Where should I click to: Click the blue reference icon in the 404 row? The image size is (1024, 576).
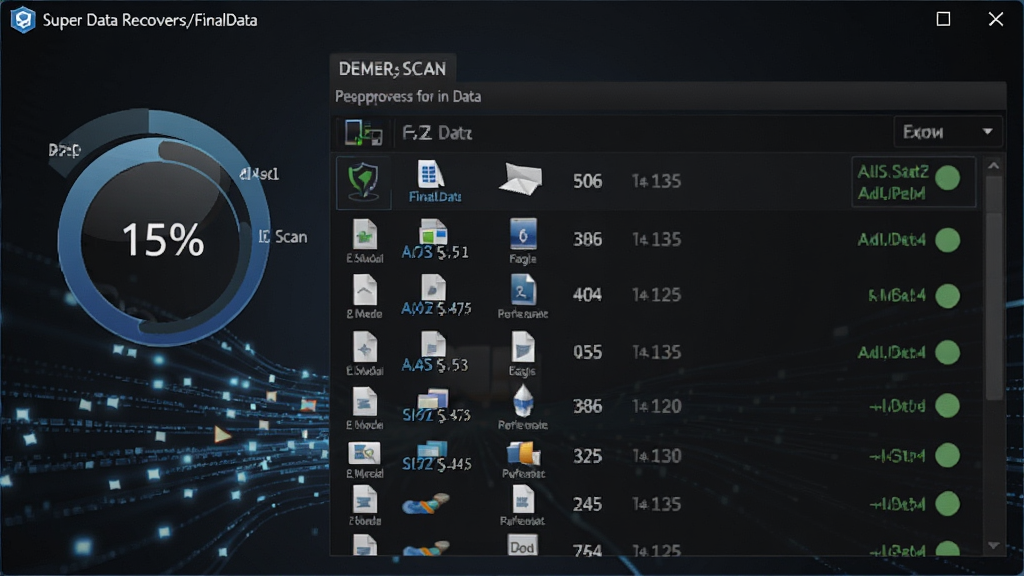(x=522, y=290)
